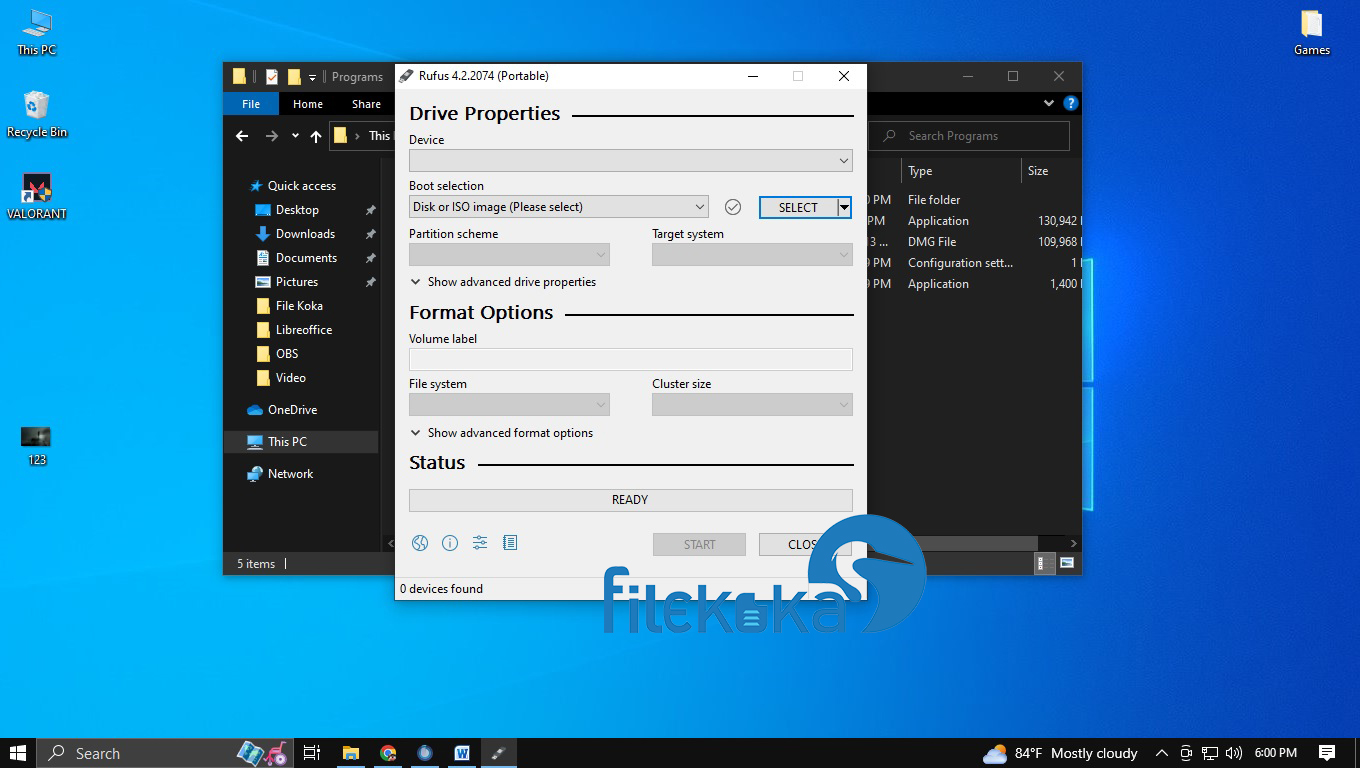Go forward in File Explorer
Screen dimensions: 1360x768
coord(271,136)
